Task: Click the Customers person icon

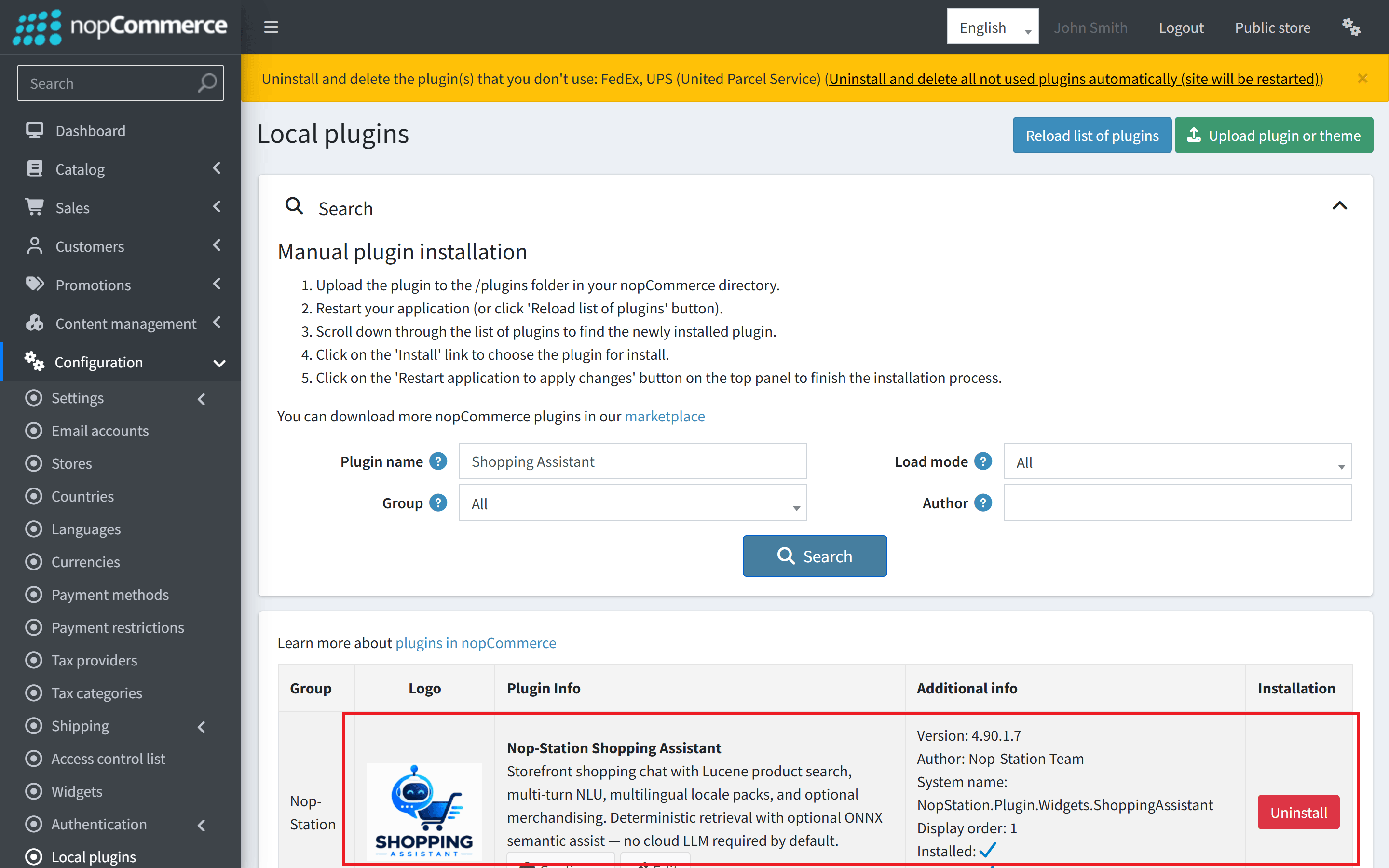Action: [x=34, y=246]
